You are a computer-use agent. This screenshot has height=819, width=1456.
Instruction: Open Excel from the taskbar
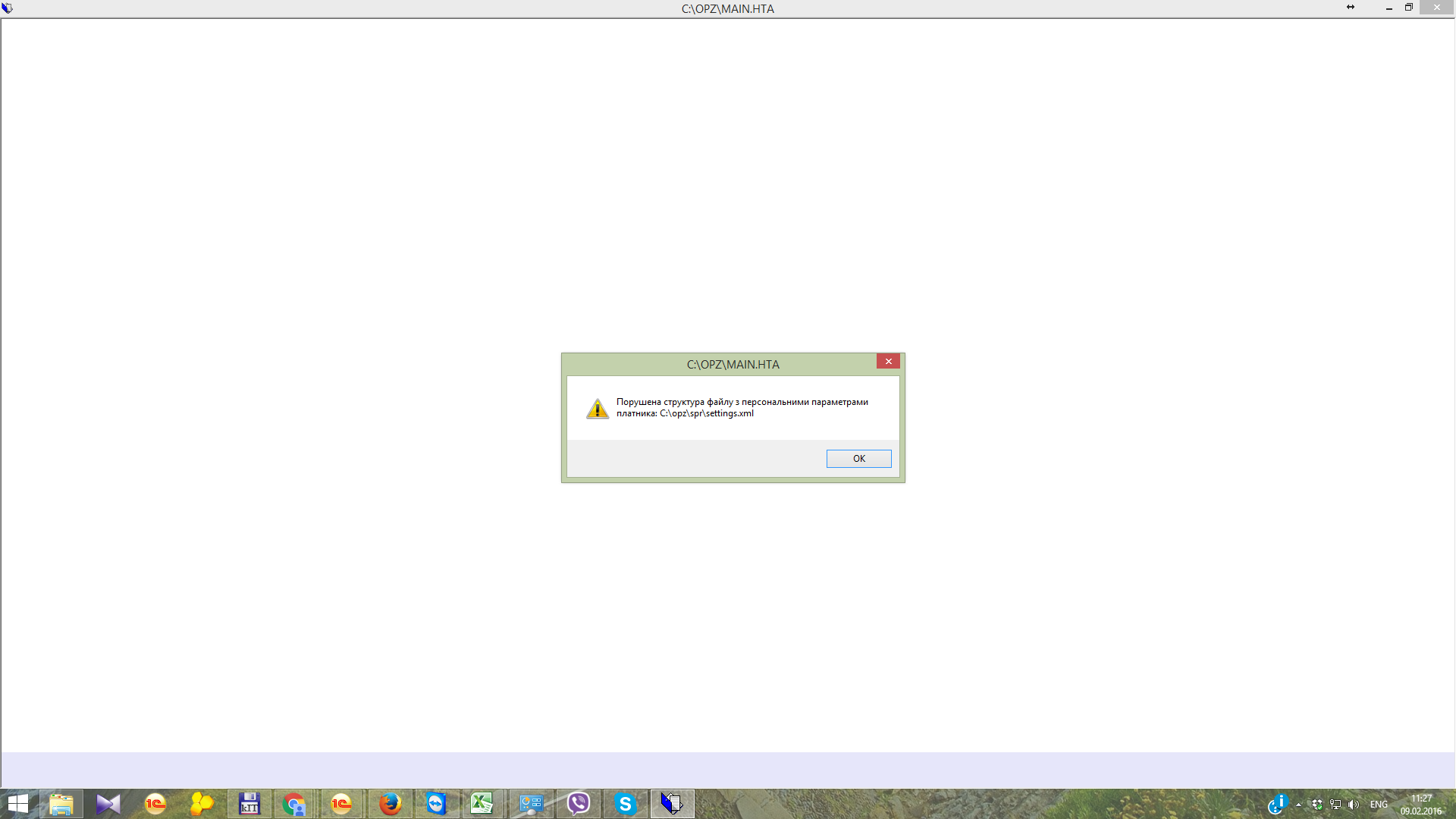(482, 804)
